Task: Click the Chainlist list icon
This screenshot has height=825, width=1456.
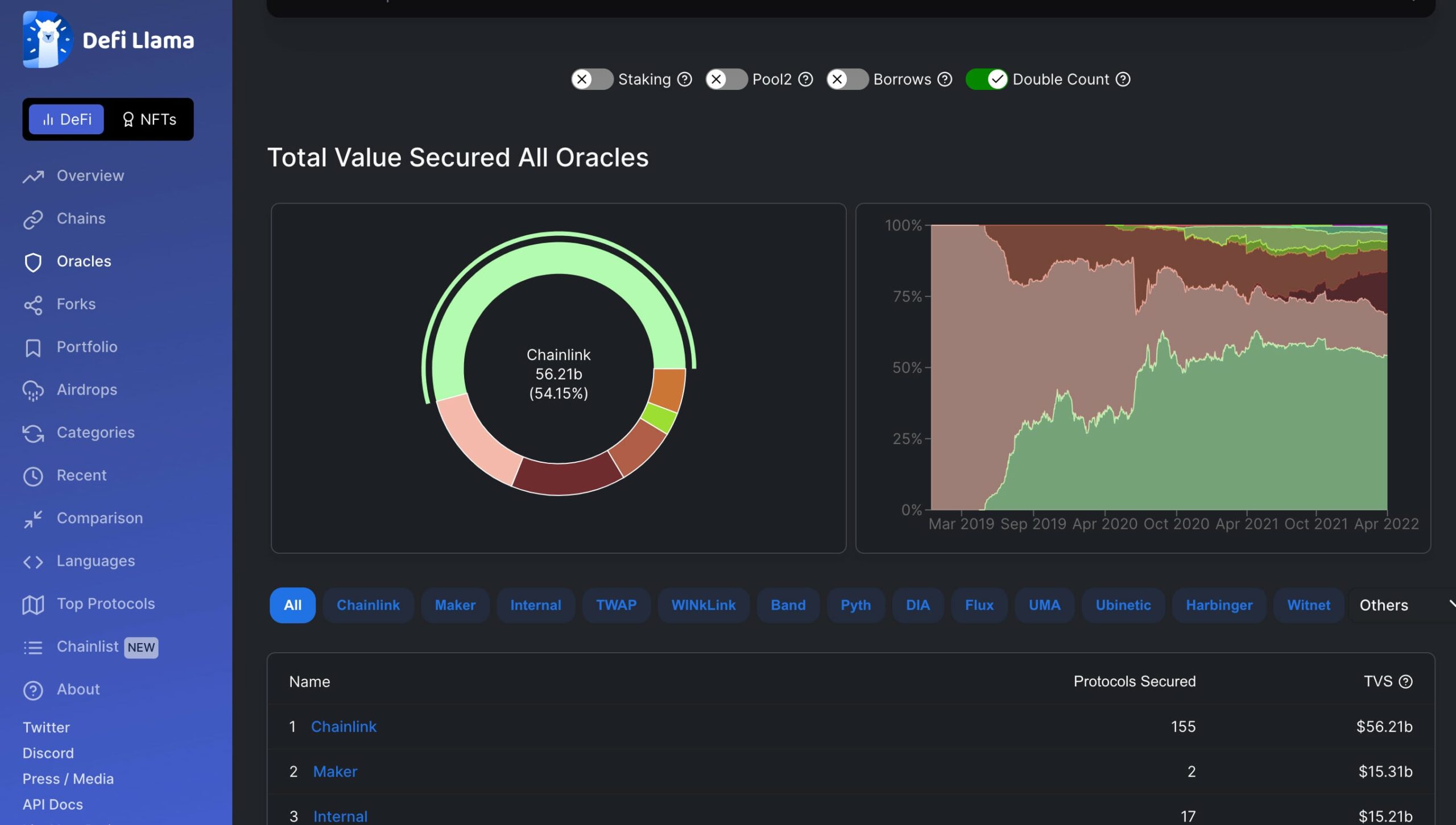Action: coord(33,647)
